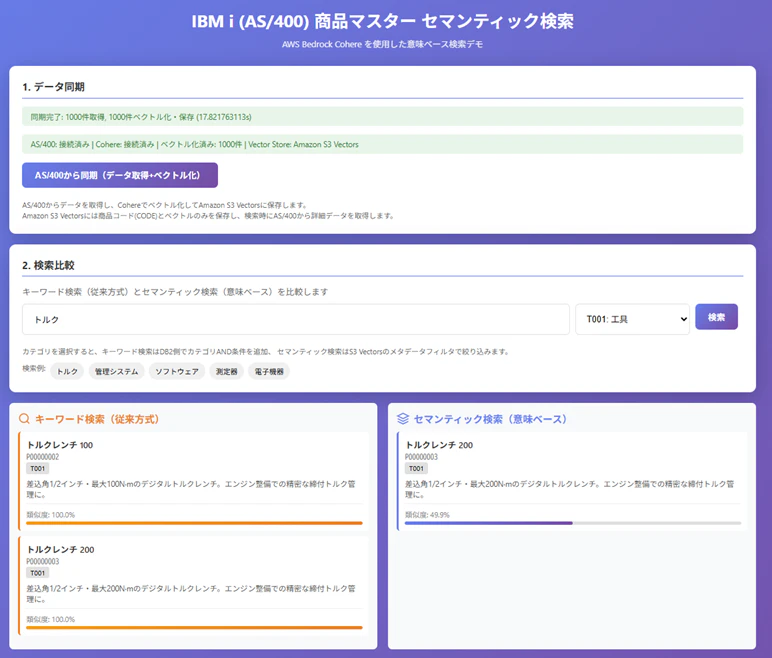Select the 管理システム example chip

pos(116,371)
